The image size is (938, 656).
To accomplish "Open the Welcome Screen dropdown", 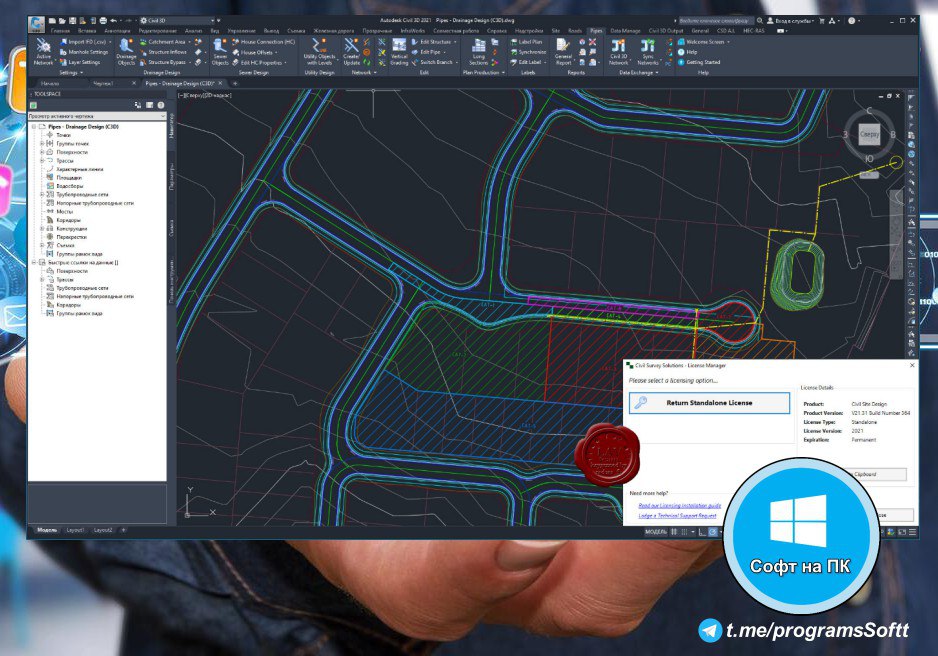I will point(728,42).
